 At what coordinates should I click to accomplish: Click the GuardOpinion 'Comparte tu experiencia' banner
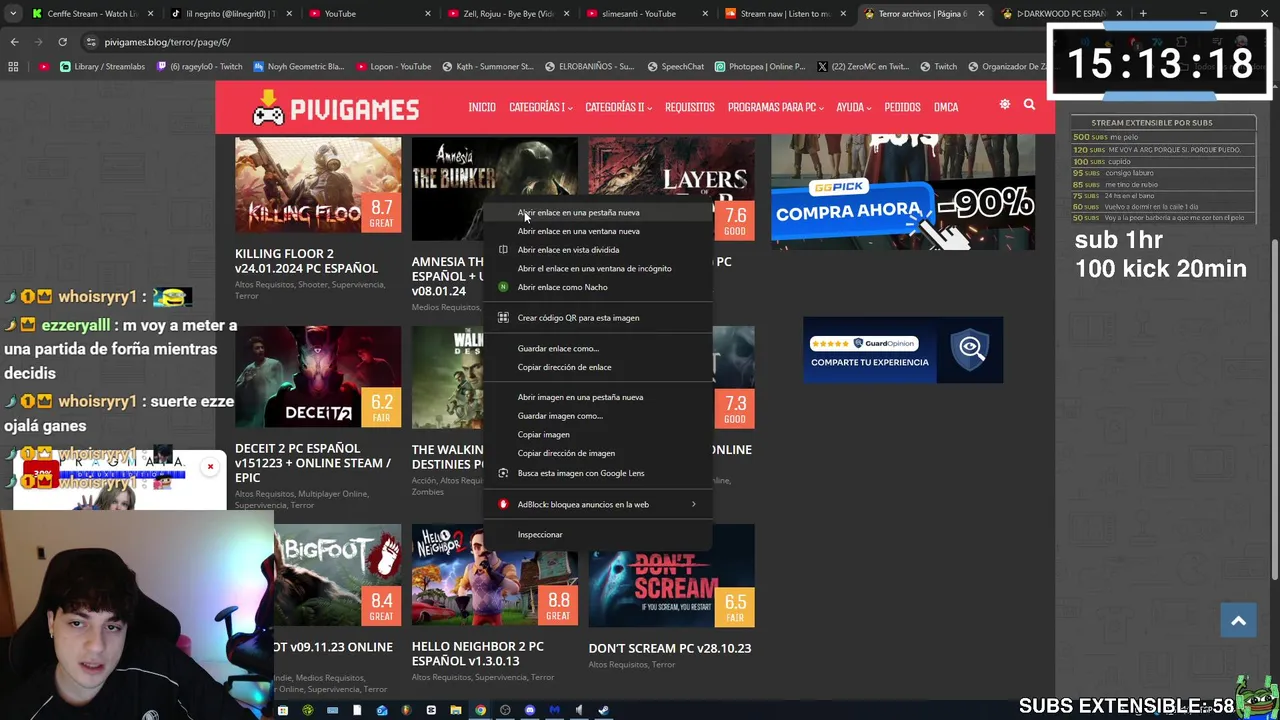(x=903, y=350)
